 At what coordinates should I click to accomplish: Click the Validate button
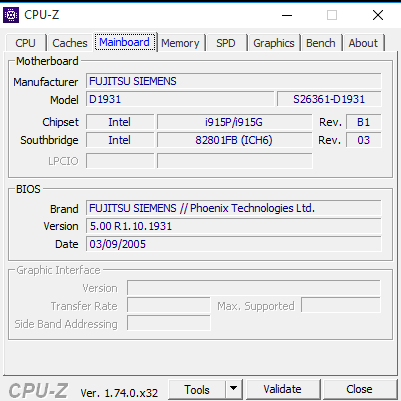click(282, 389)
